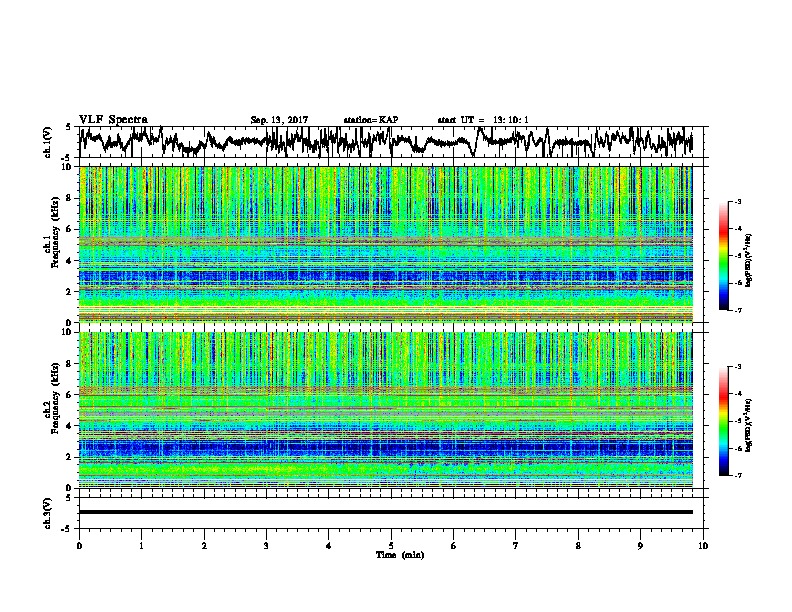
Task: Click inside the ch.2 spectrogram panel
Action: click(386, 410)
